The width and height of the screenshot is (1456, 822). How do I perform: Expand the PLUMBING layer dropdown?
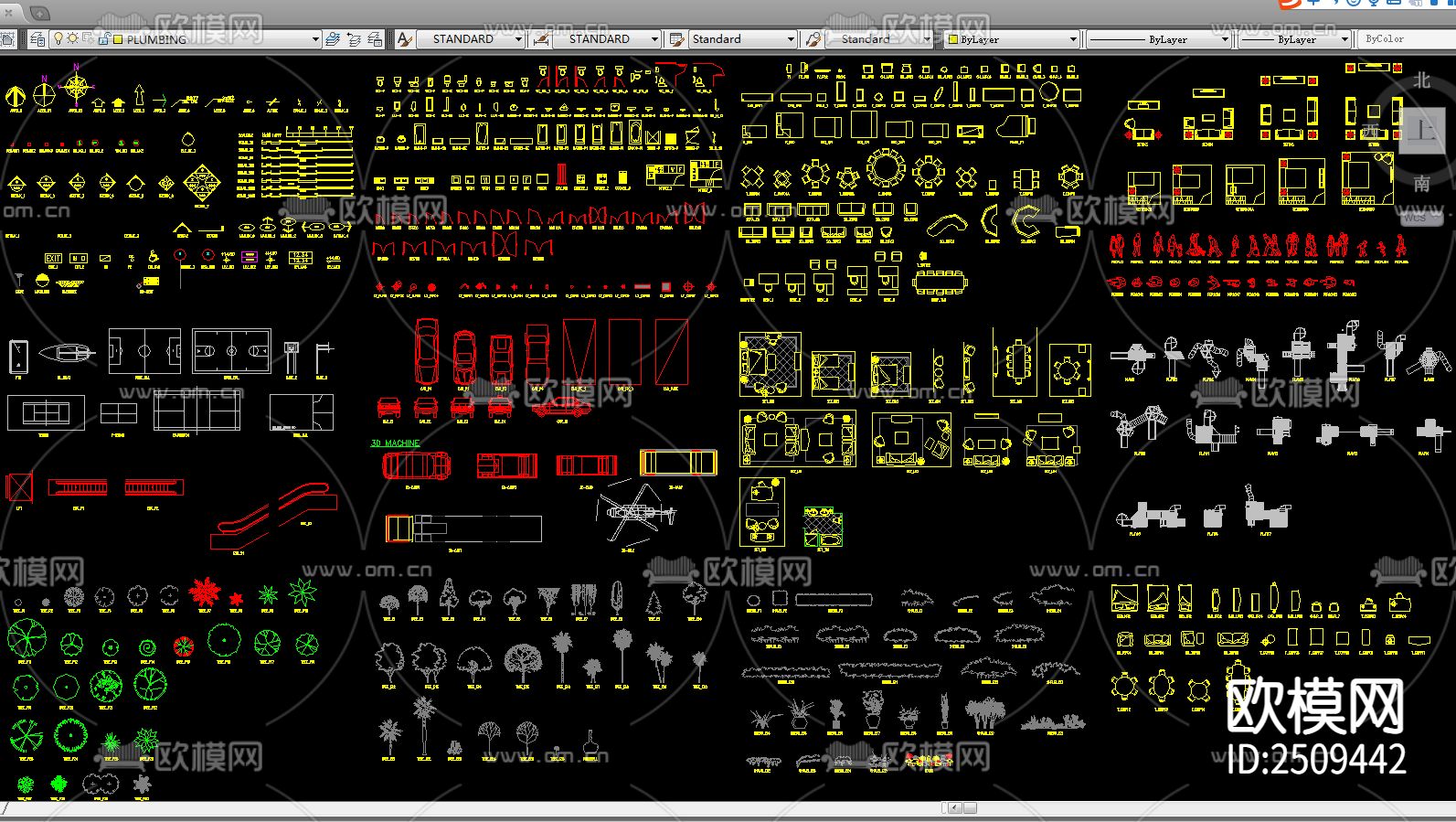pyautogui.click(x=315, y=39)
